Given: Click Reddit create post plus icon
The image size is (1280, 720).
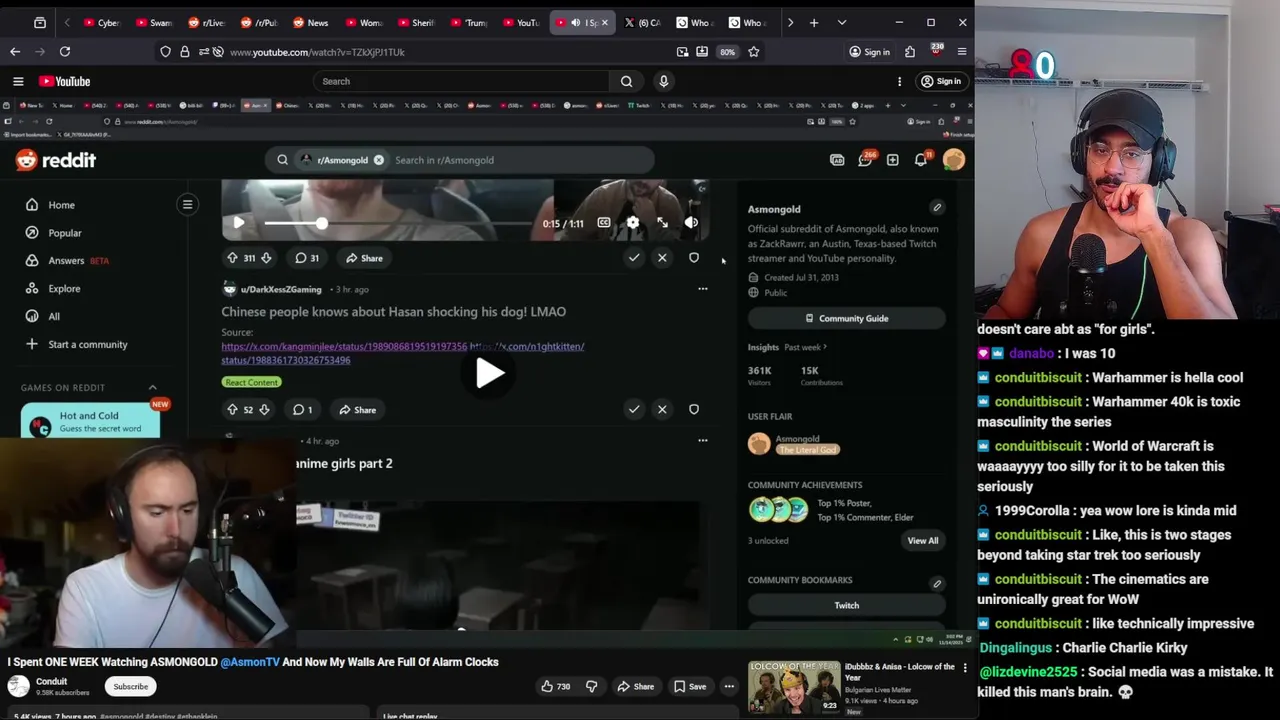Looking at the screenshot, I should [x=892, y=160].
